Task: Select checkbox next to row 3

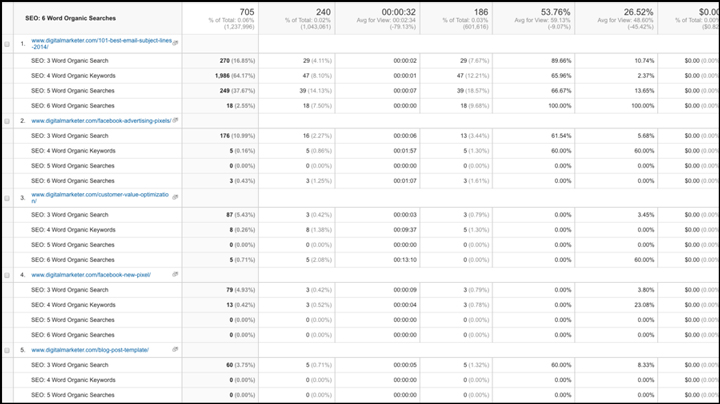Action: [9, 198]
